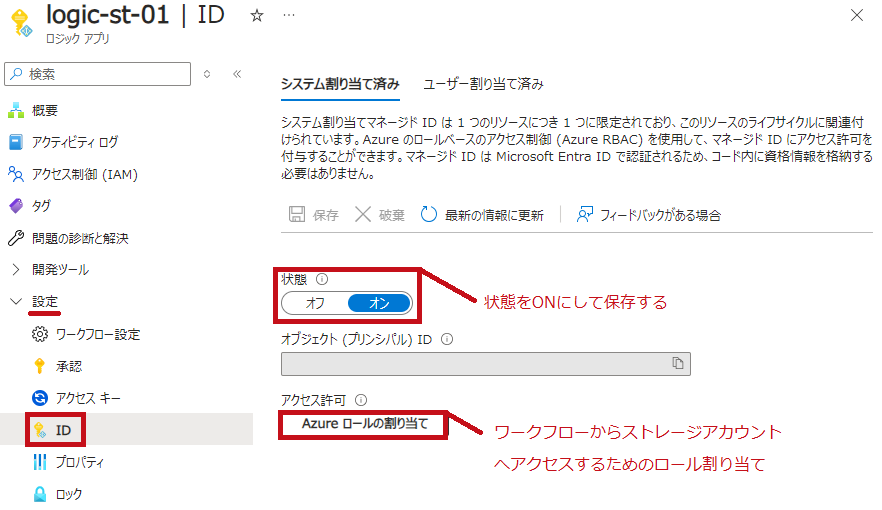The image size is (882, 510).
Task: Click the アクセス キー refresh icon
Action: pos(39,398)
